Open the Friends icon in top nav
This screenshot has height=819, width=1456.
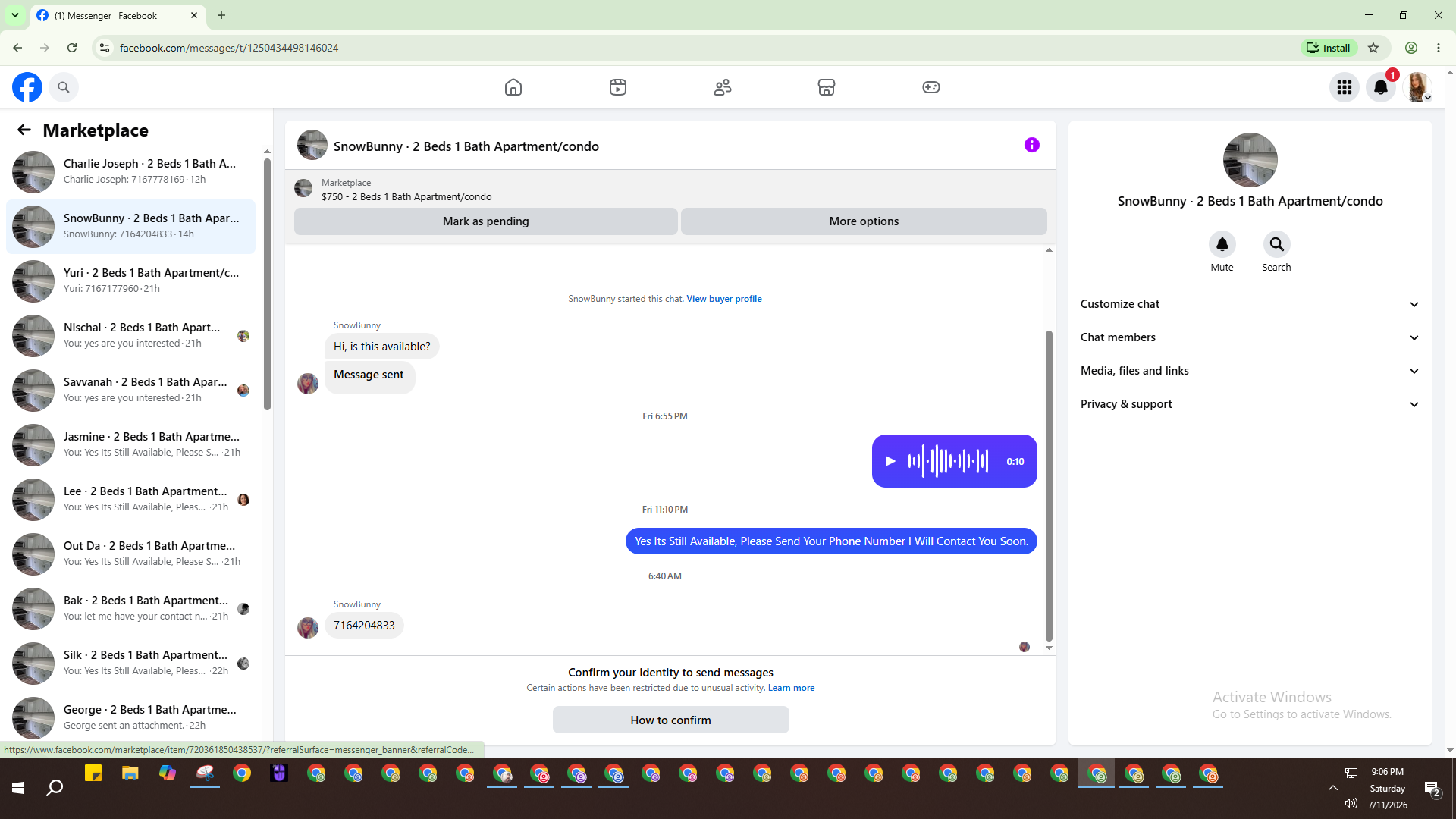pos(723,87)
